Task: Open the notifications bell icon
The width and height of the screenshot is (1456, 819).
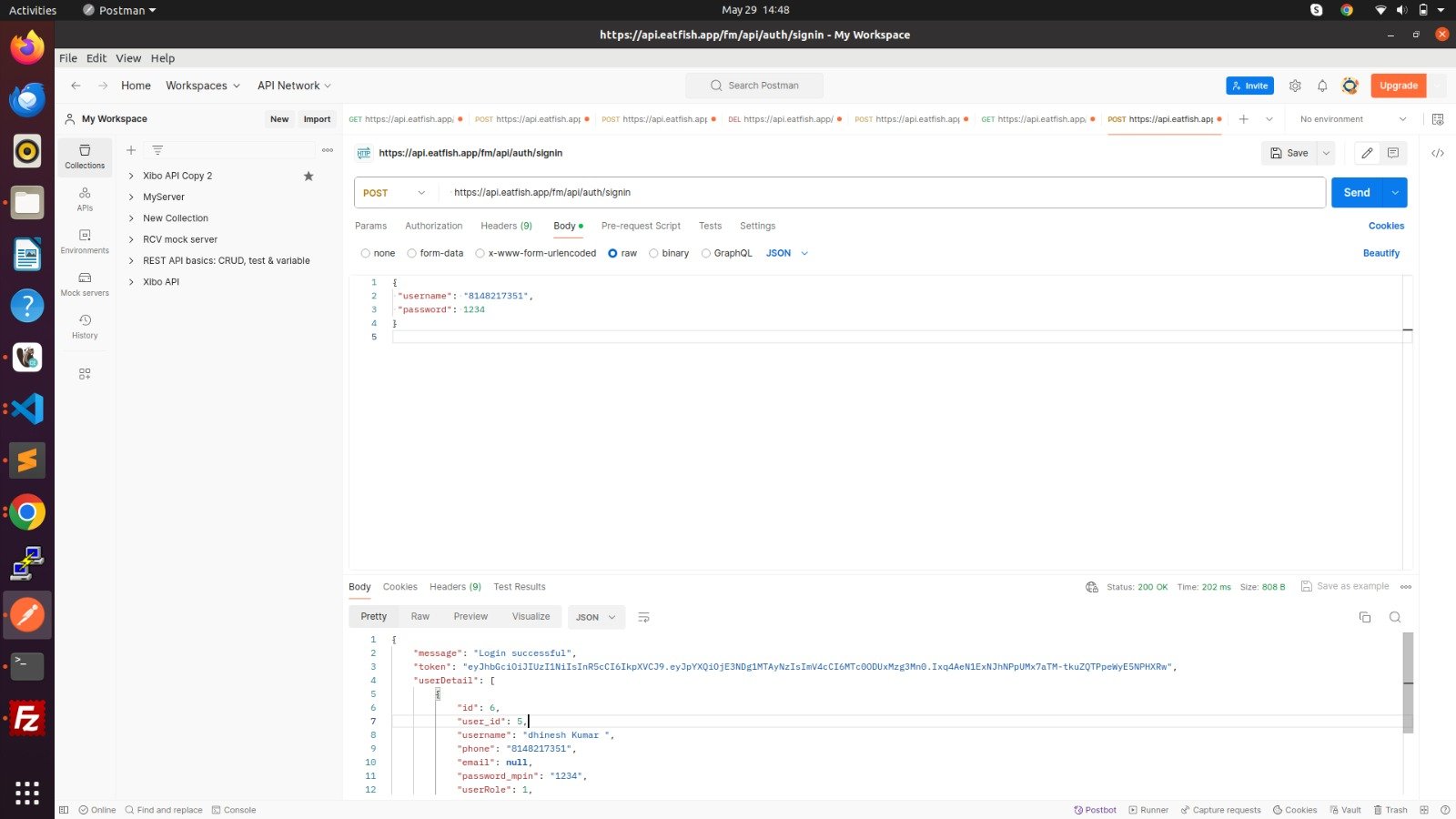Action: 1322,86
